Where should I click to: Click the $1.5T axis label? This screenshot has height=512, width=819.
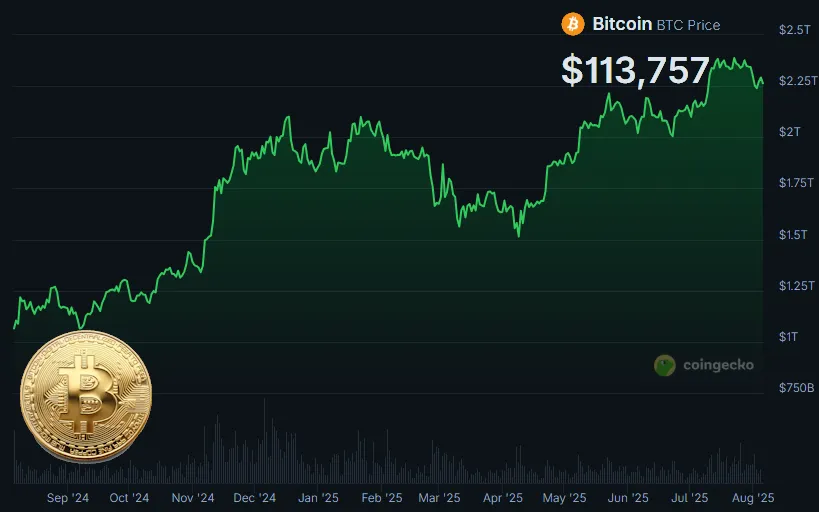pos(793,235)
